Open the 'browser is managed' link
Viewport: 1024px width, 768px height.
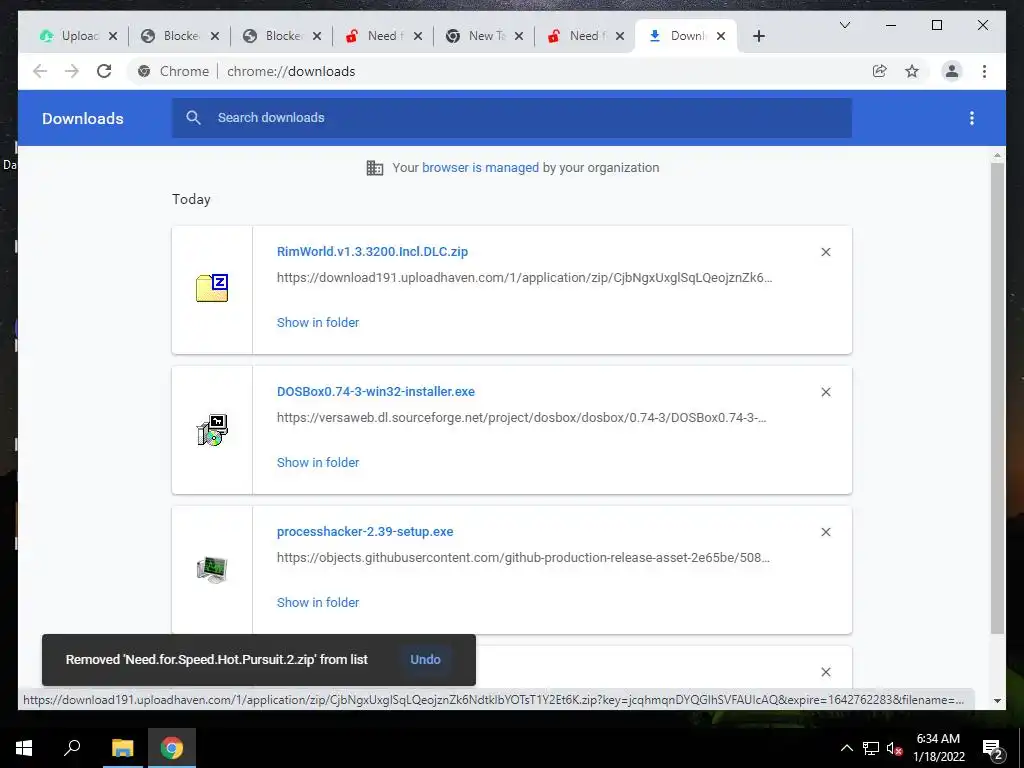tap(480, 167)
